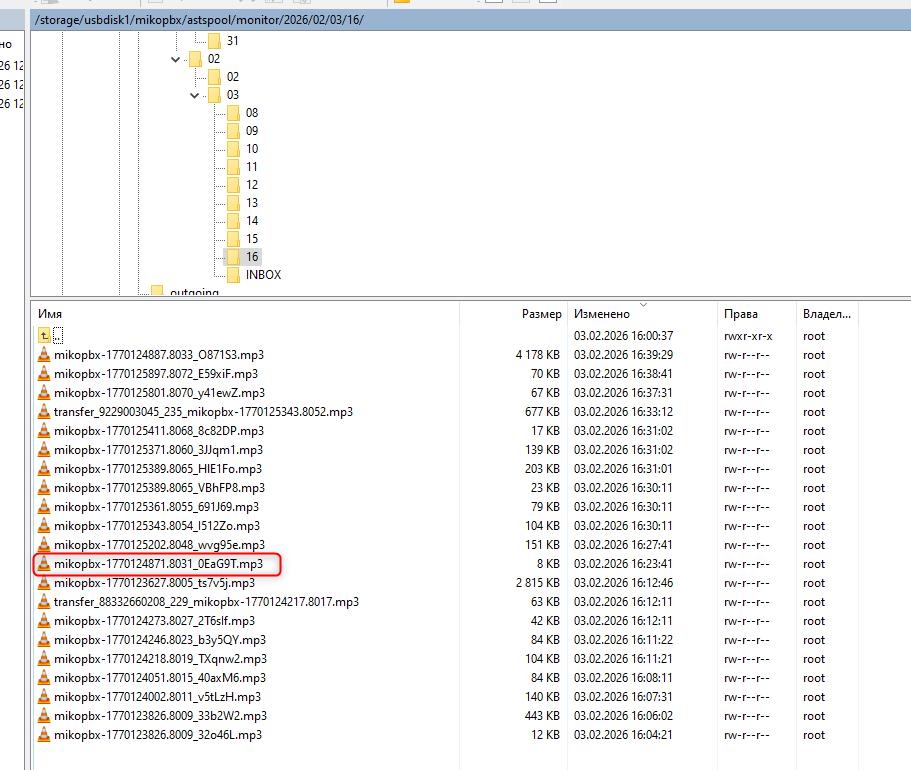
Task: Sort files by Размер column header
Action: pyautogui.click(x=514, y=314)
